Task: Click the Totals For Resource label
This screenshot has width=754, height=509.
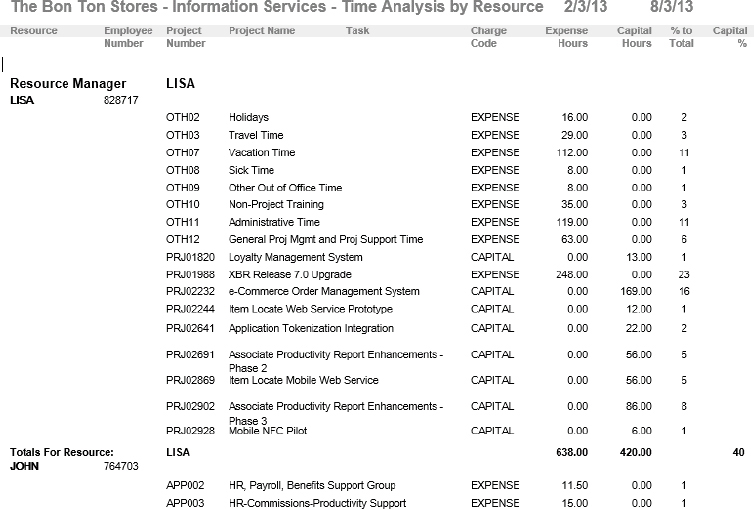Action: click(x=62, y=452)
